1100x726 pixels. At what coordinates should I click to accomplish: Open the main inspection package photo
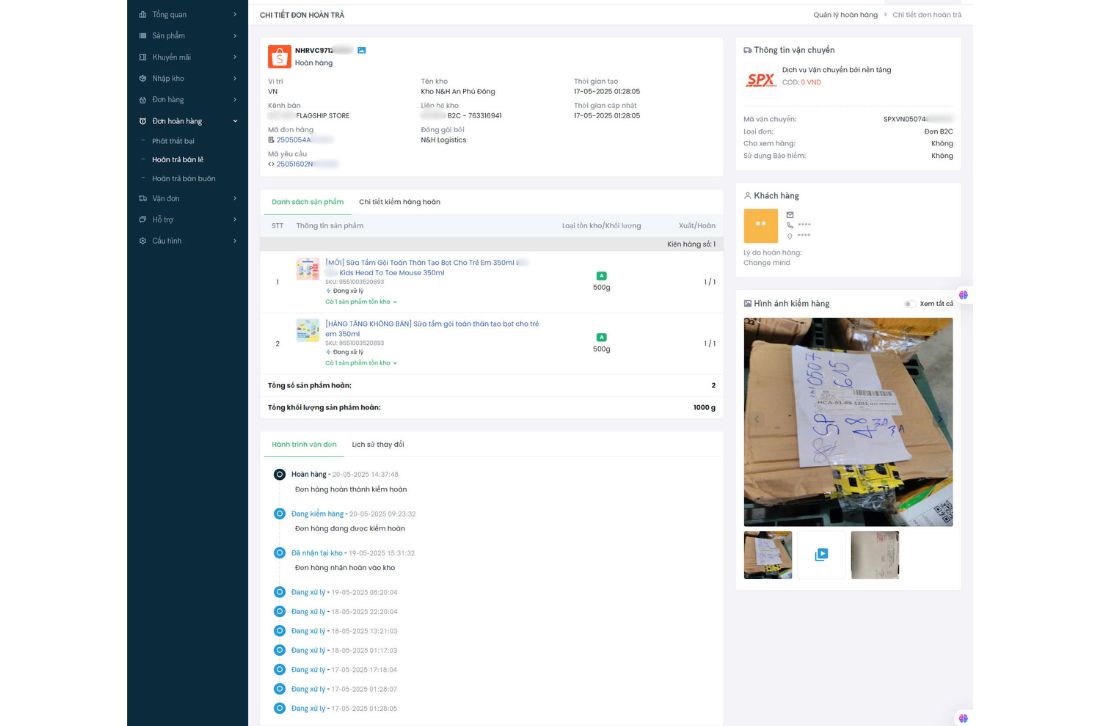(x=848, y=422)
